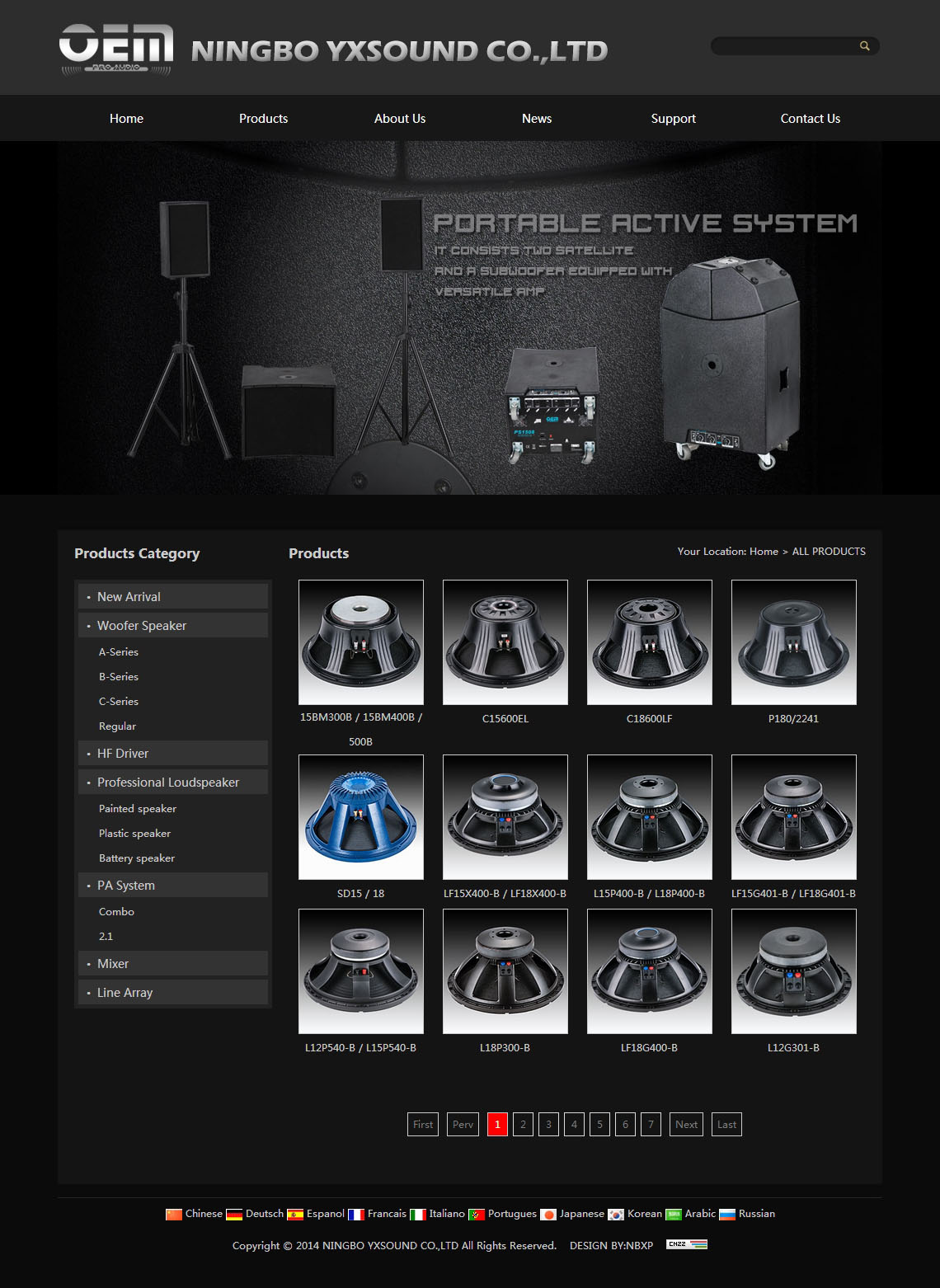
Task: Open the Home menu item
Action: pos(126,119)
